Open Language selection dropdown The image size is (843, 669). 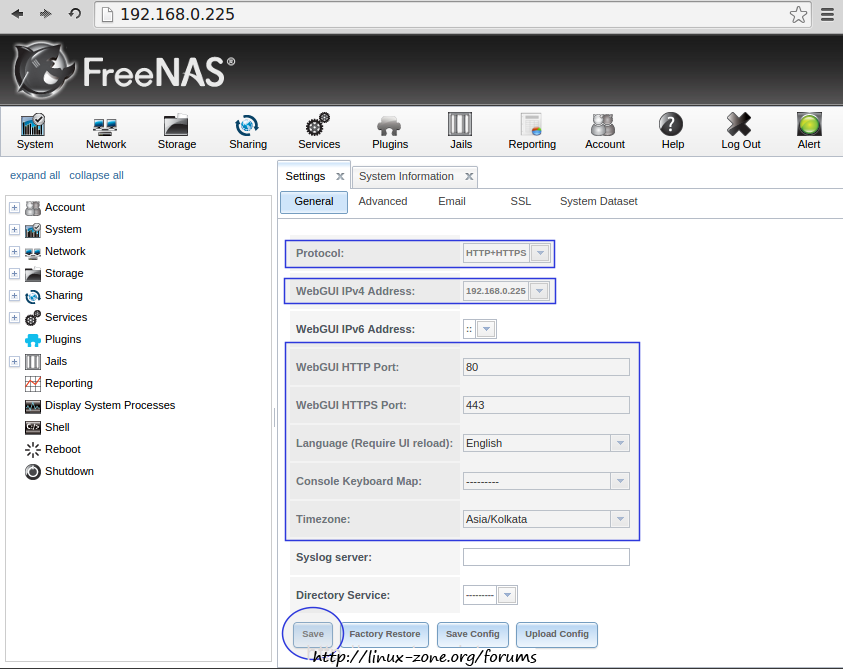point(620,443)
